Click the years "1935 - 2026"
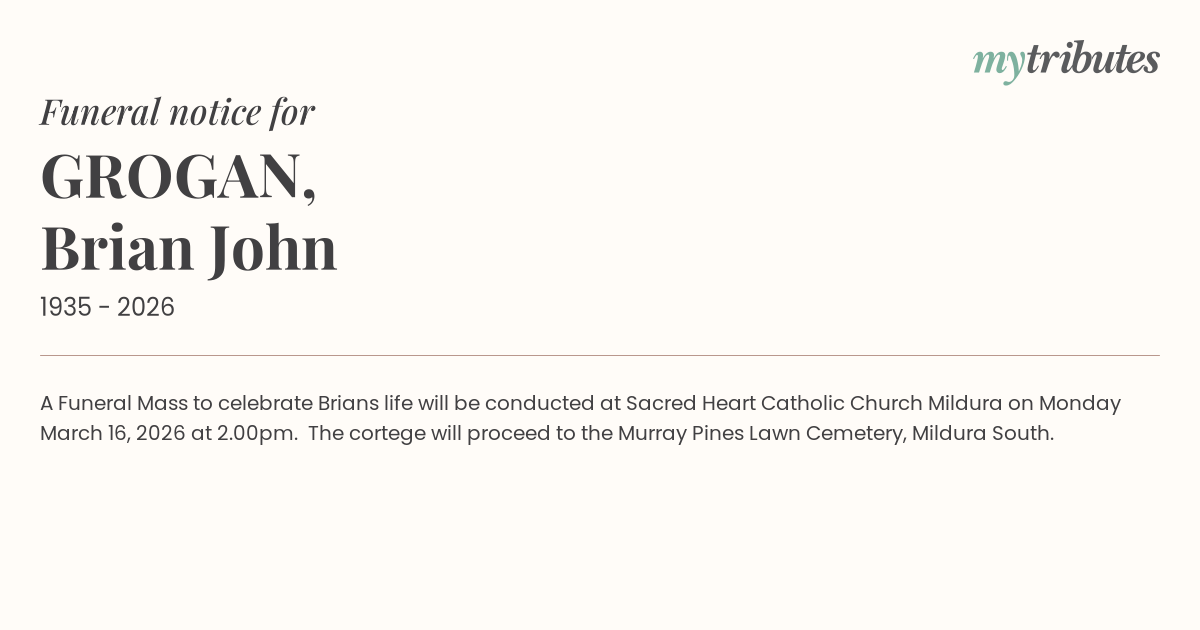 107,308
